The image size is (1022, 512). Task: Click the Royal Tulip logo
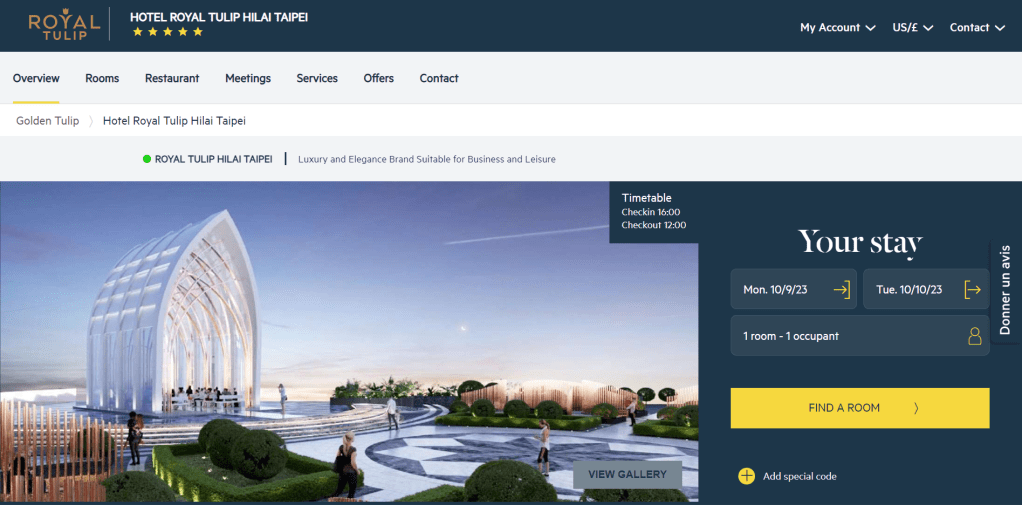pyautogui.click(x=64, y=25)
